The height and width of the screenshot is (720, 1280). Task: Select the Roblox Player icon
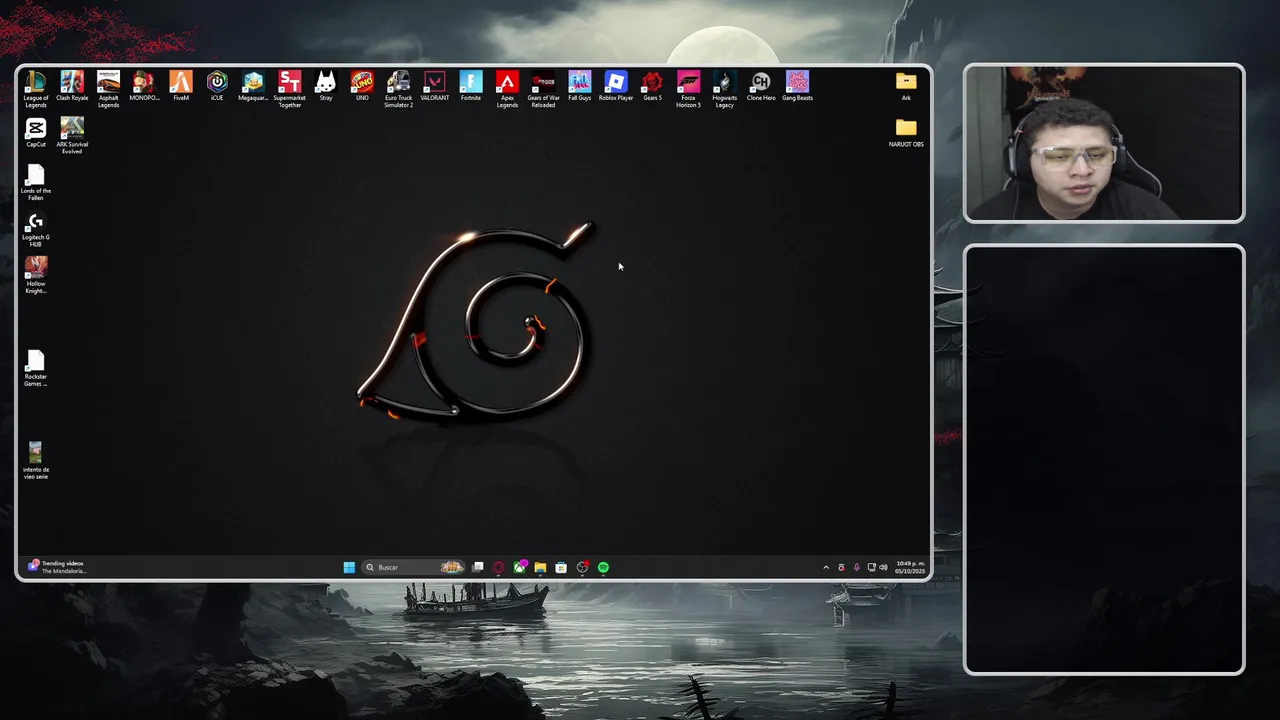coord(616,86)
